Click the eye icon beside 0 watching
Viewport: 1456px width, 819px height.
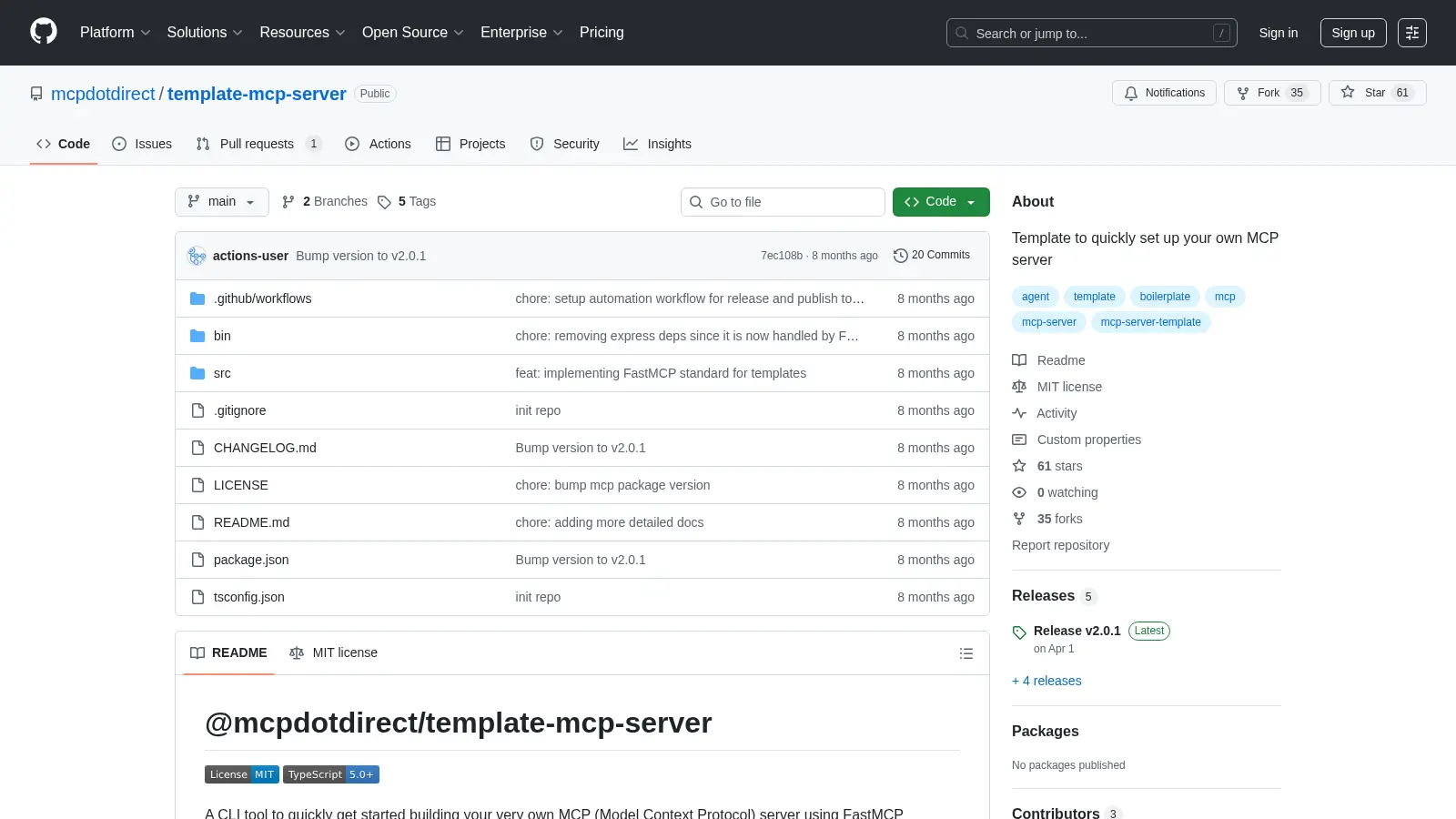click(x=1019, y=492)
